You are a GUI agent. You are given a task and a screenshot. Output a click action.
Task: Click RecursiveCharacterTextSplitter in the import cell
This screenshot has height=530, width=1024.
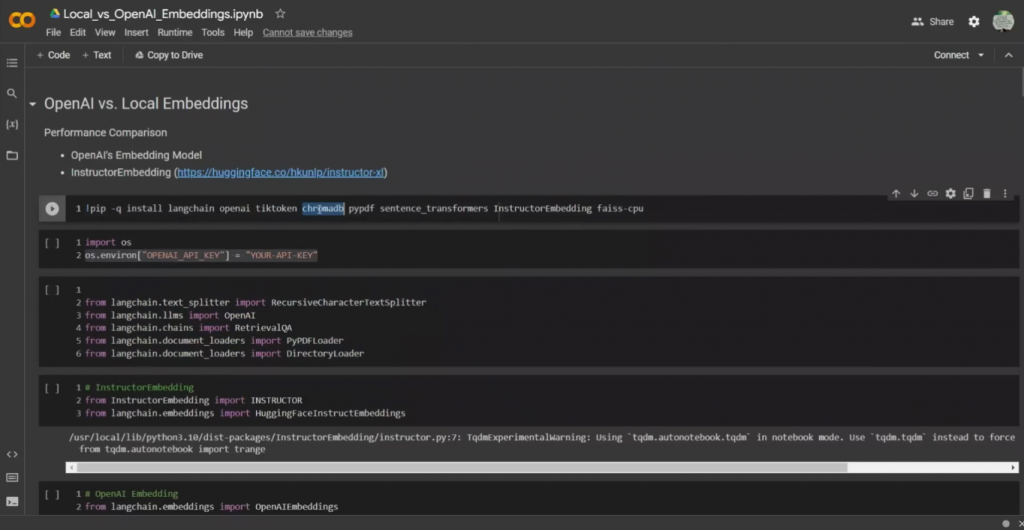point(348,303)
